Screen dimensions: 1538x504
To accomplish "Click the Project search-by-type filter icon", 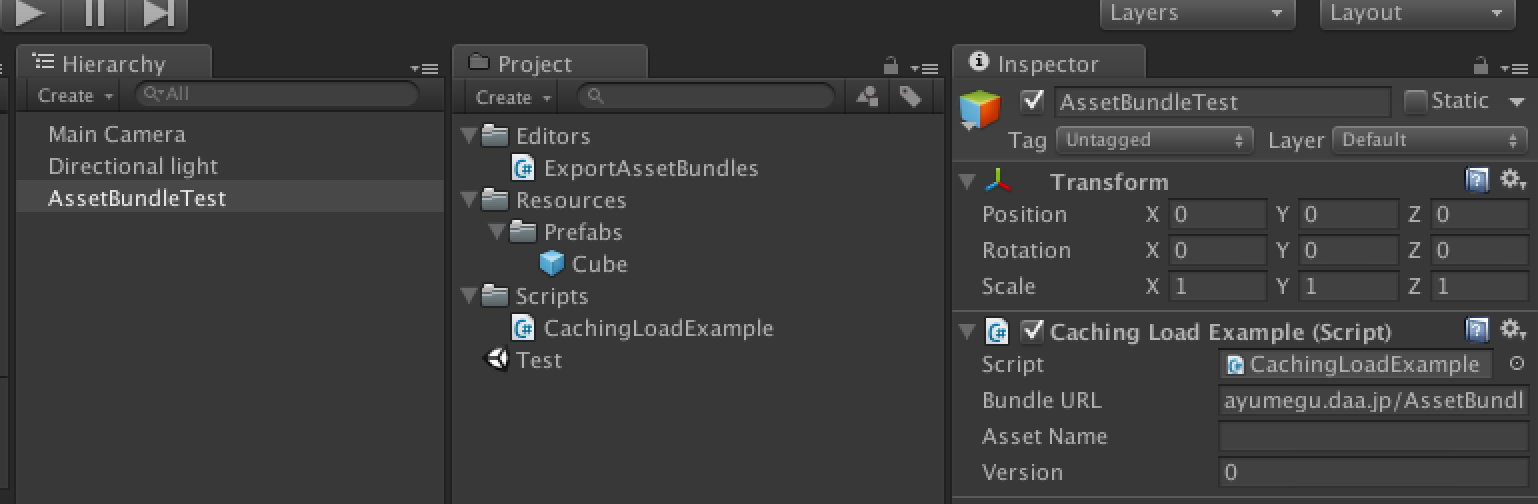I will click(x=868, y=96).
